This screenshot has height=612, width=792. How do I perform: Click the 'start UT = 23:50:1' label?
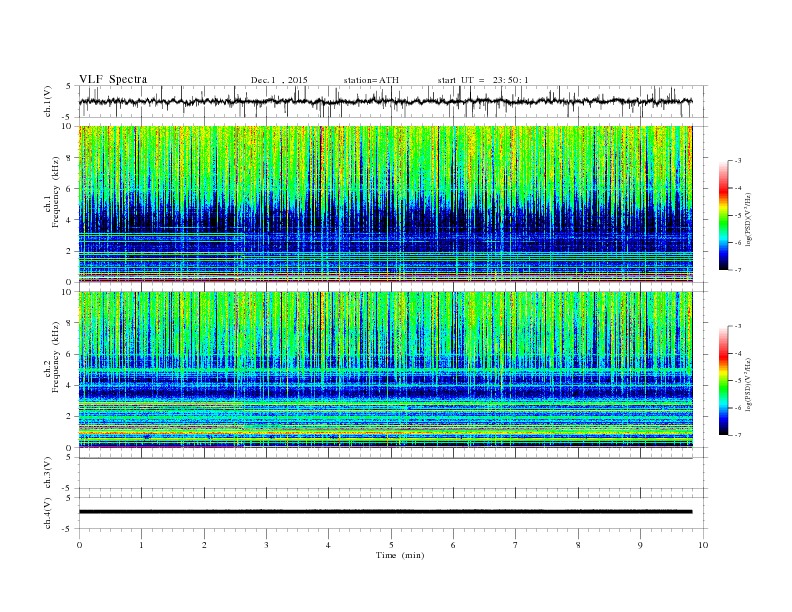(x=483, y=80)
